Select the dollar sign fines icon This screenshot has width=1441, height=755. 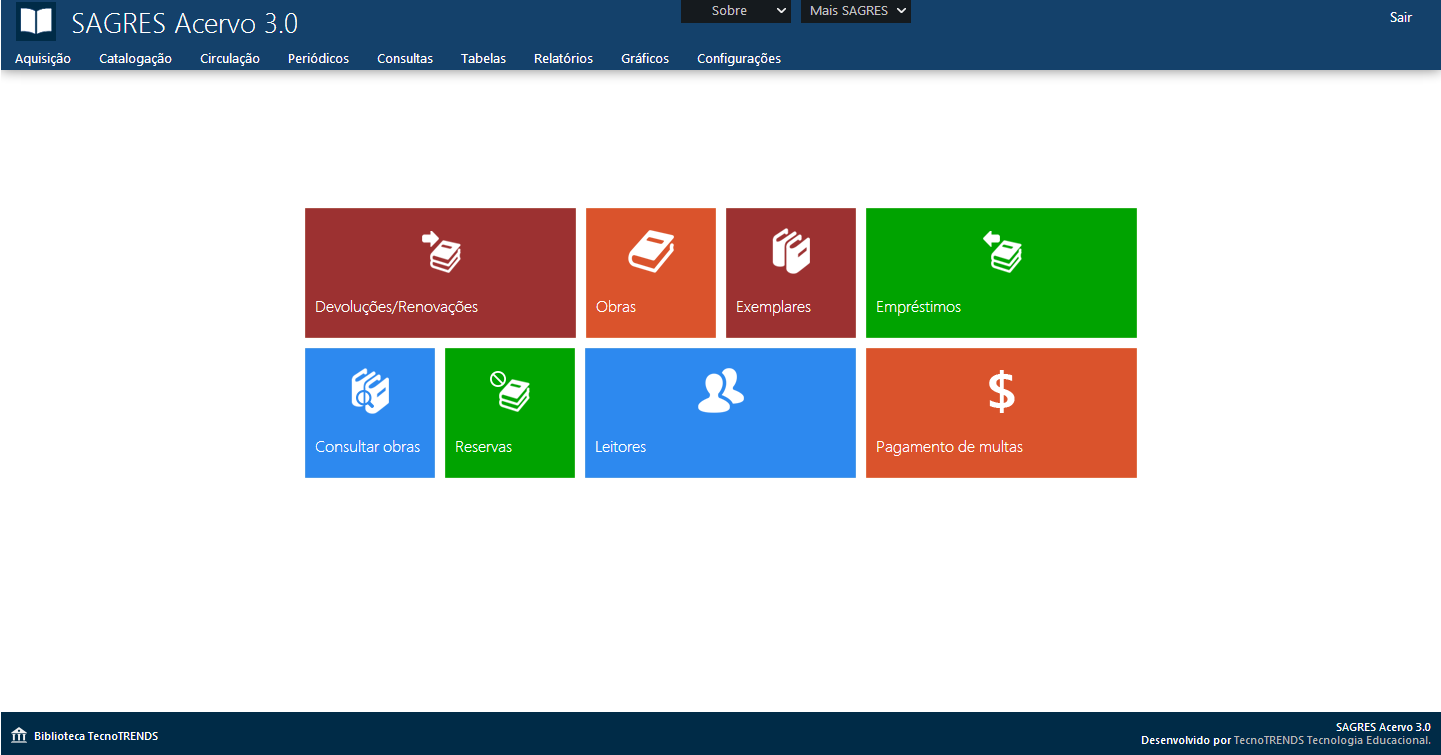point(1001,391)
